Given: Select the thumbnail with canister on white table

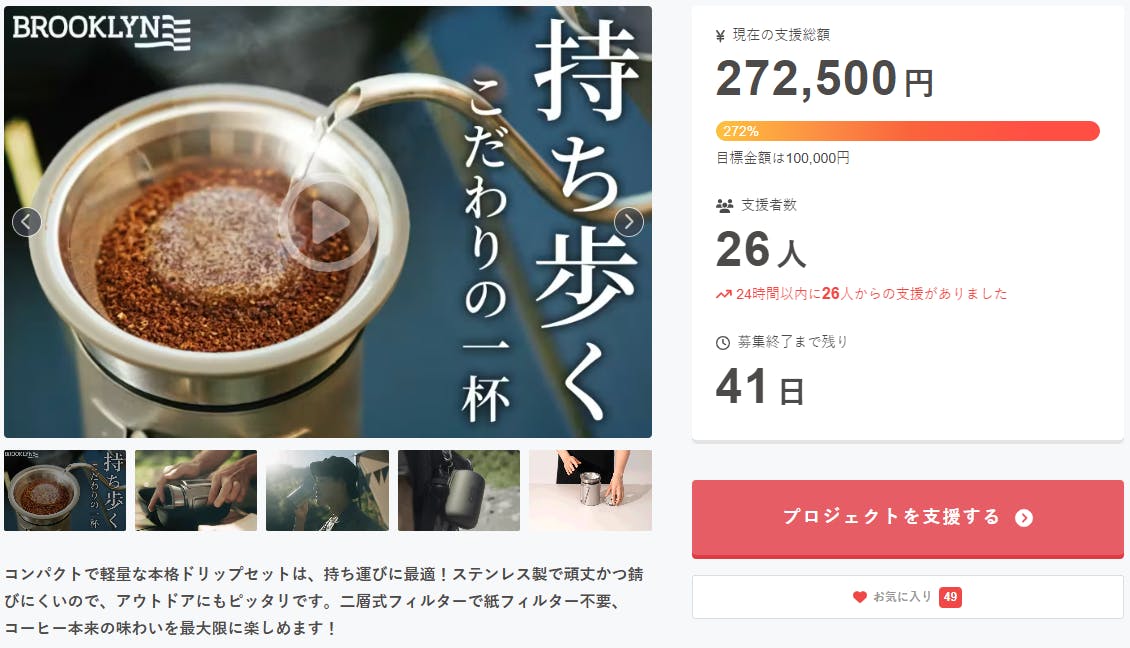Looking at the screenshot, I should (590, 490).
